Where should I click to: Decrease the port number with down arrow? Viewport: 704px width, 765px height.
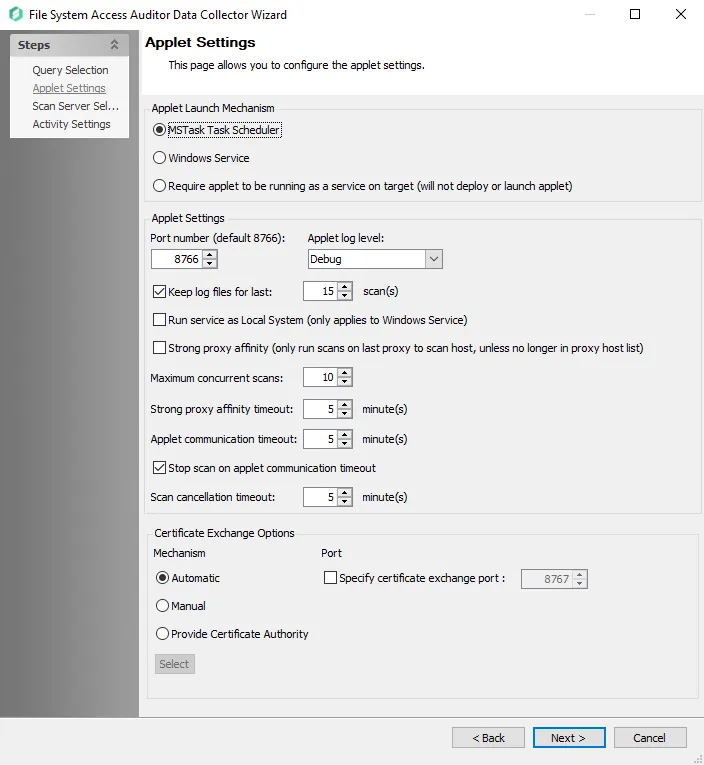(209, 263)
